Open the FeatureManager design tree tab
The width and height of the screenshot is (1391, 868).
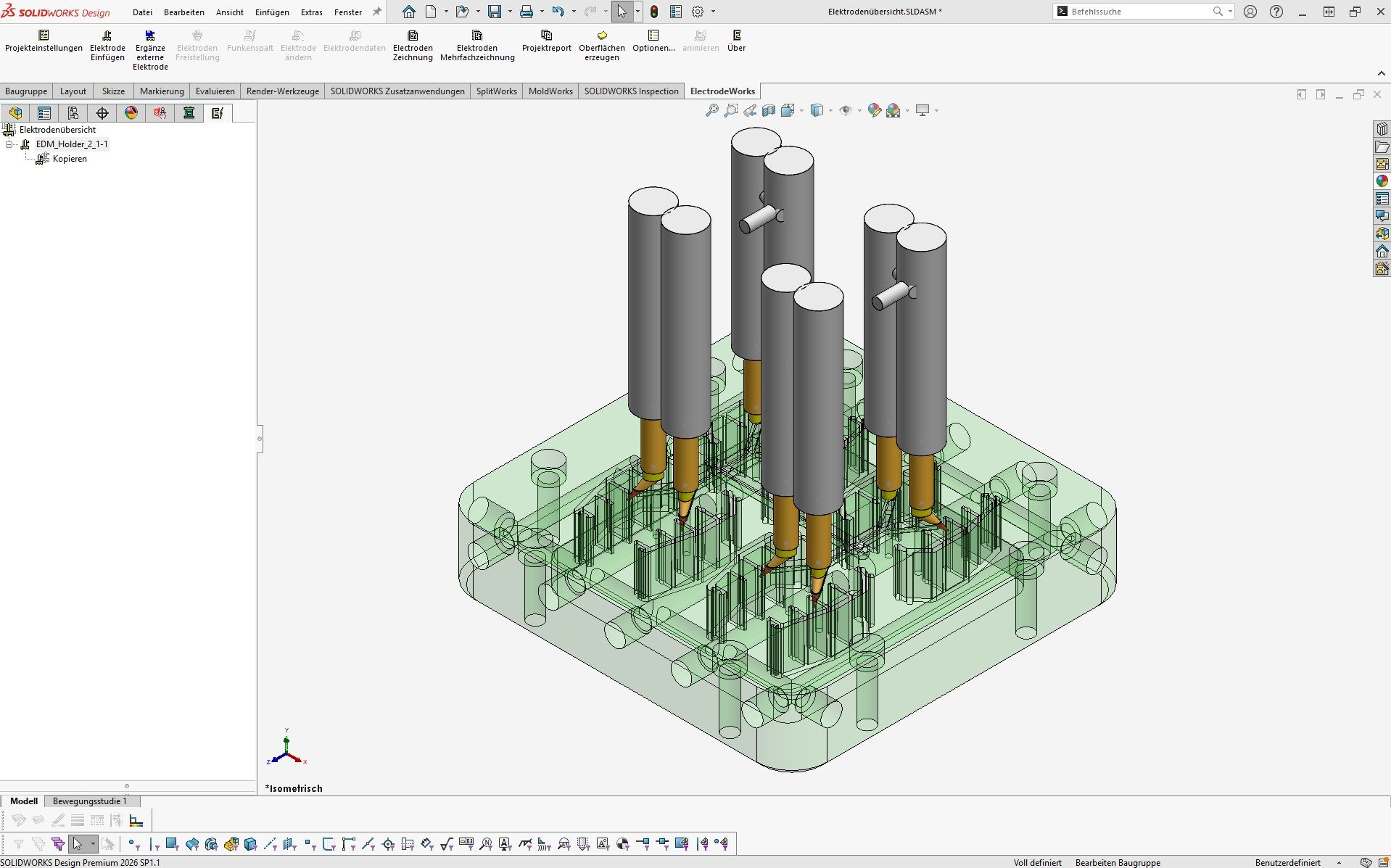pyautogui.click(x=15, y=113)
